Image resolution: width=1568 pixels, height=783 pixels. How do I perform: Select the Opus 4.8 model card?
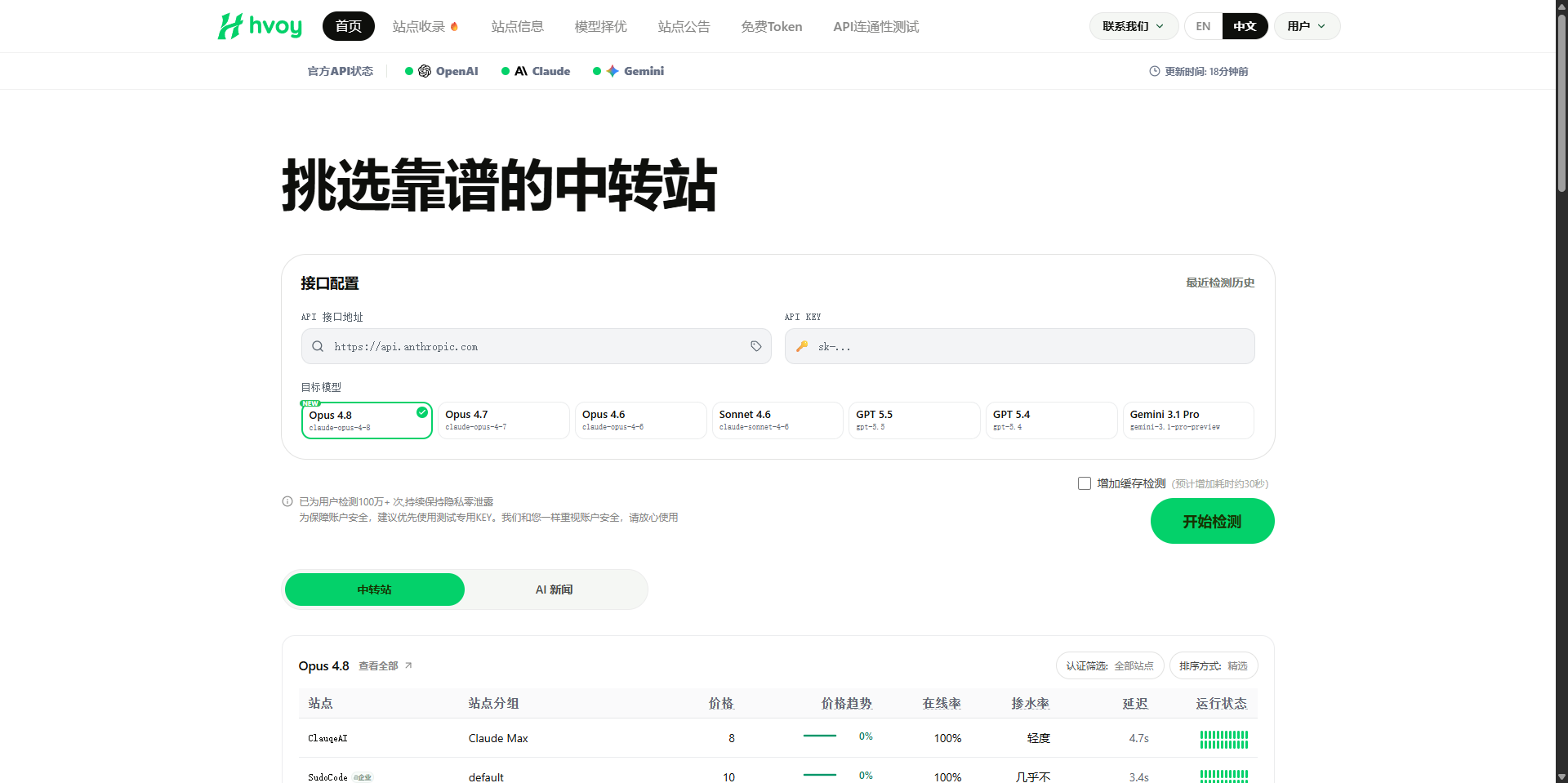pyautogui.click(x=367, y=420)
